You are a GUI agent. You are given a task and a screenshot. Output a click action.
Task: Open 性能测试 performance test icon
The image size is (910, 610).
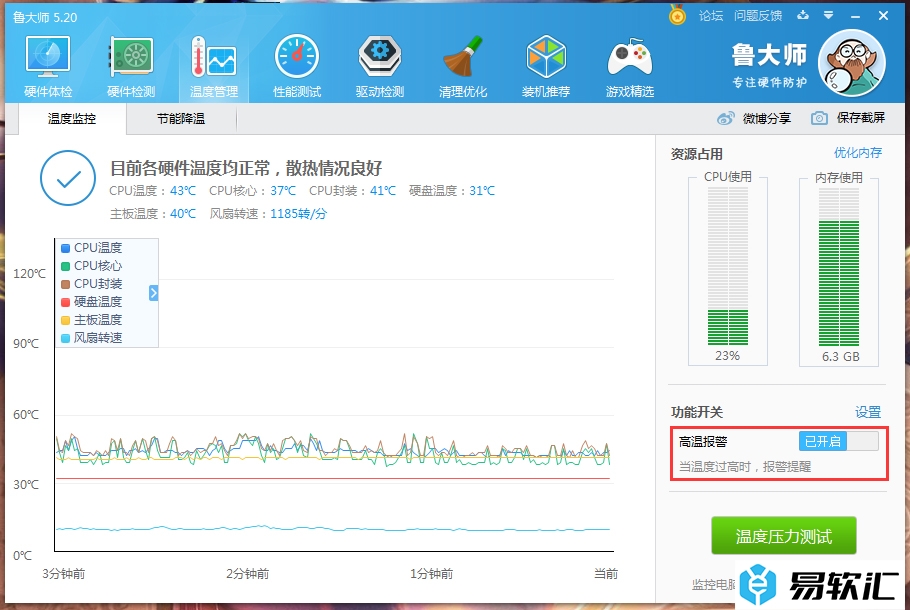297,57
